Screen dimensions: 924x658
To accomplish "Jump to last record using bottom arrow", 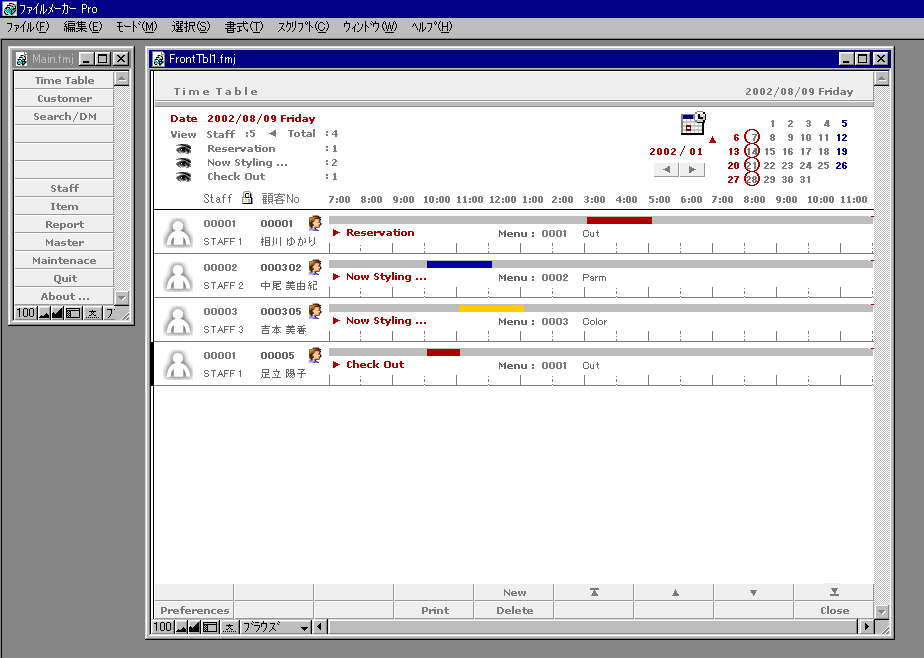I will pyautogui.click(x=833, y=592).
